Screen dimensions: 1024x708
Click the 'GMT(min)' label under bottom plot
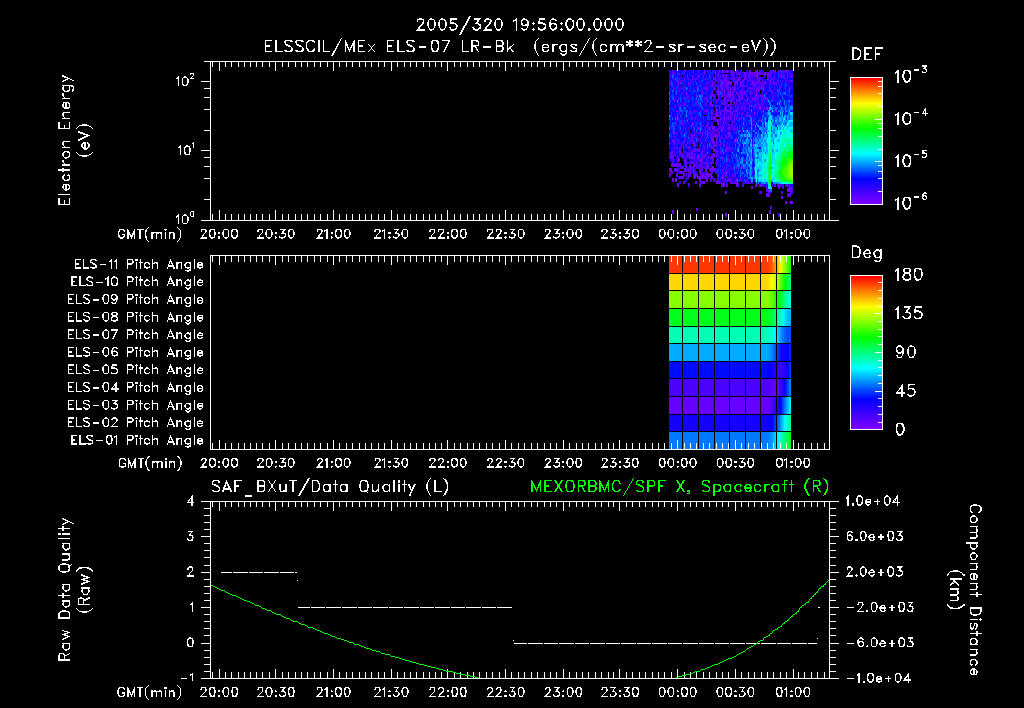coord(150,692)
